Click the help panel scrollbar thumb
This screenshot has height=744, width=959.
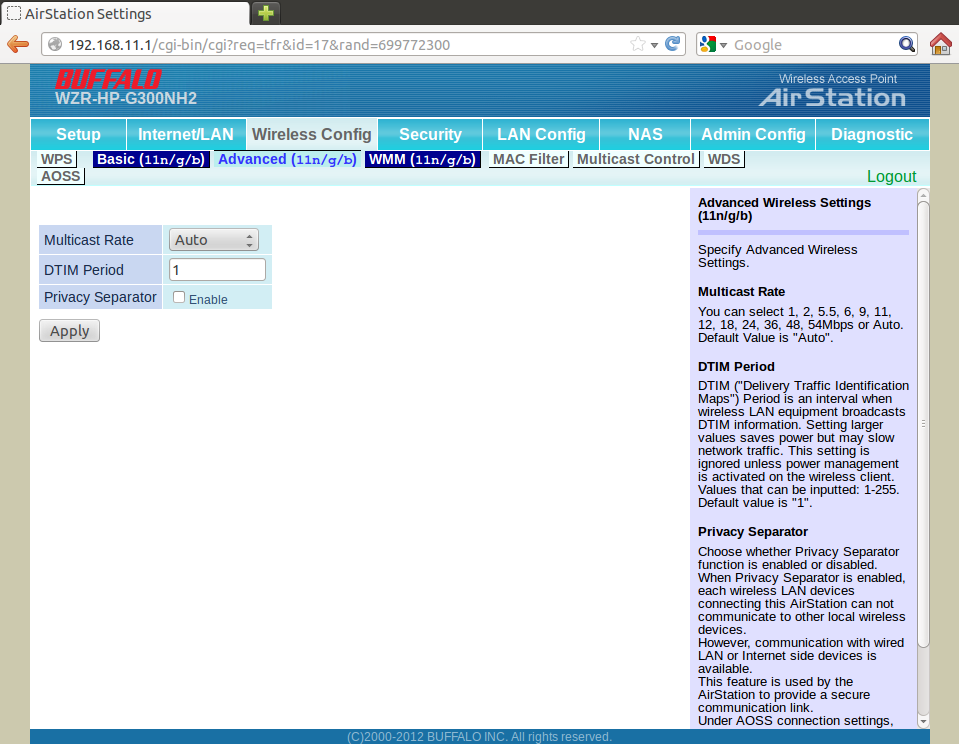pos(923,423)
